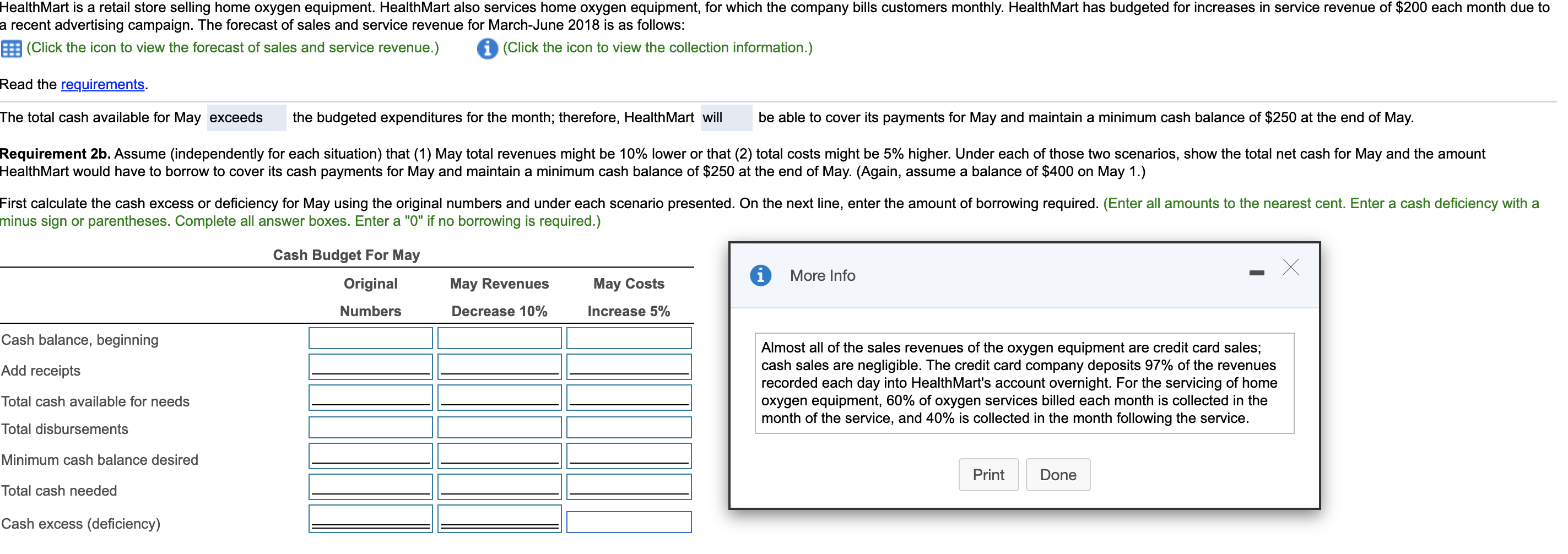Viewport: 1568px width, 554px height.
Task: Open the 'will' dropdown
Action: 726,117
